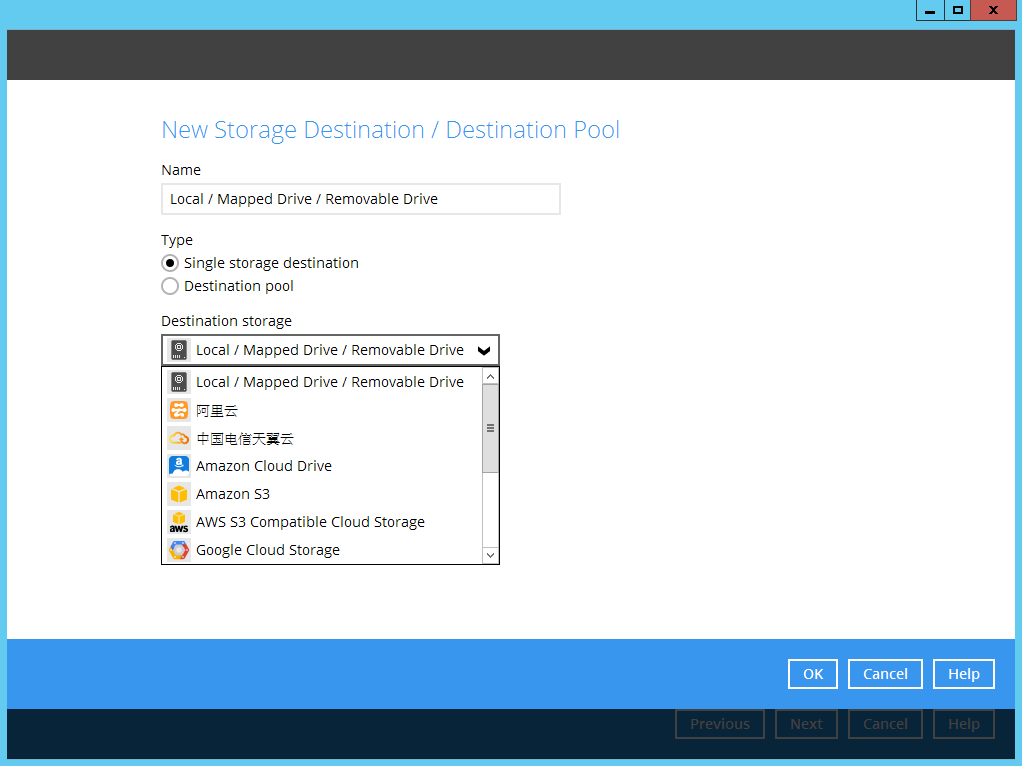
Task: Choose the 中国电信天翼云 option
Action: click(x=322, y=438)
